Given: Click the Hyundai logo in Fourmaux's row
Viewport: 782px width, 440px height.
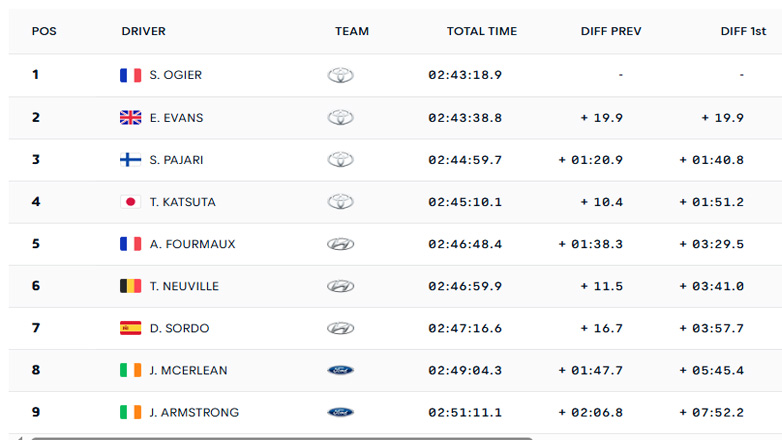Looking at the screenshot, I should 340,244.
